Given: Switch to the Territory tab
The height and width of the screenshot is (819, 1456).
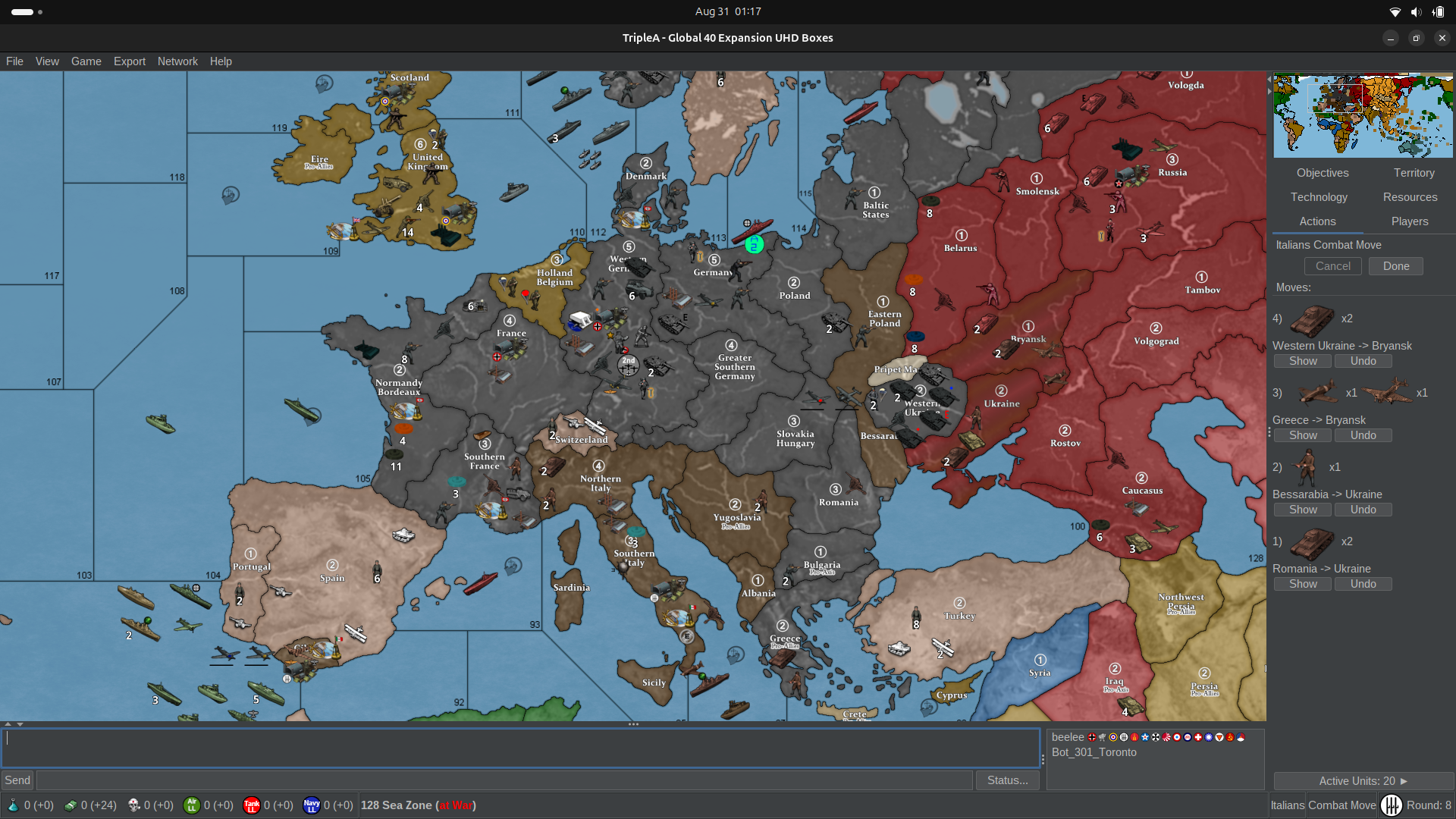Looking at the screenshot, I should [x=1414, y=173].
